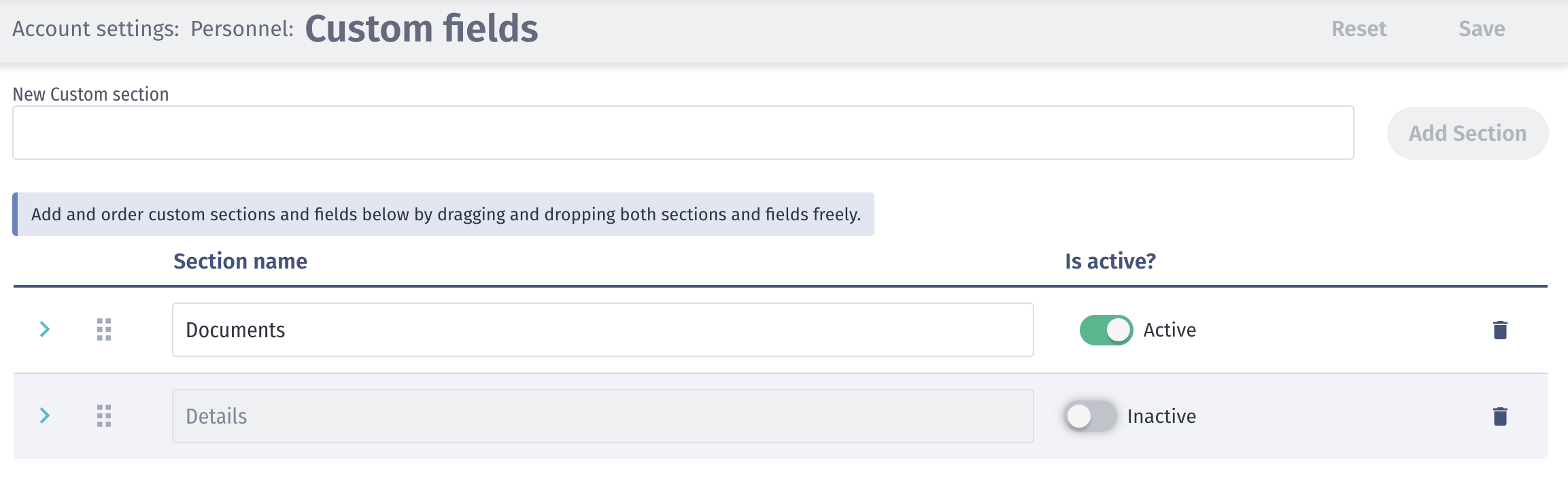1568x495 pixels.
Task: Enable the Details Inactive switch
Action: pos(1091,416)
